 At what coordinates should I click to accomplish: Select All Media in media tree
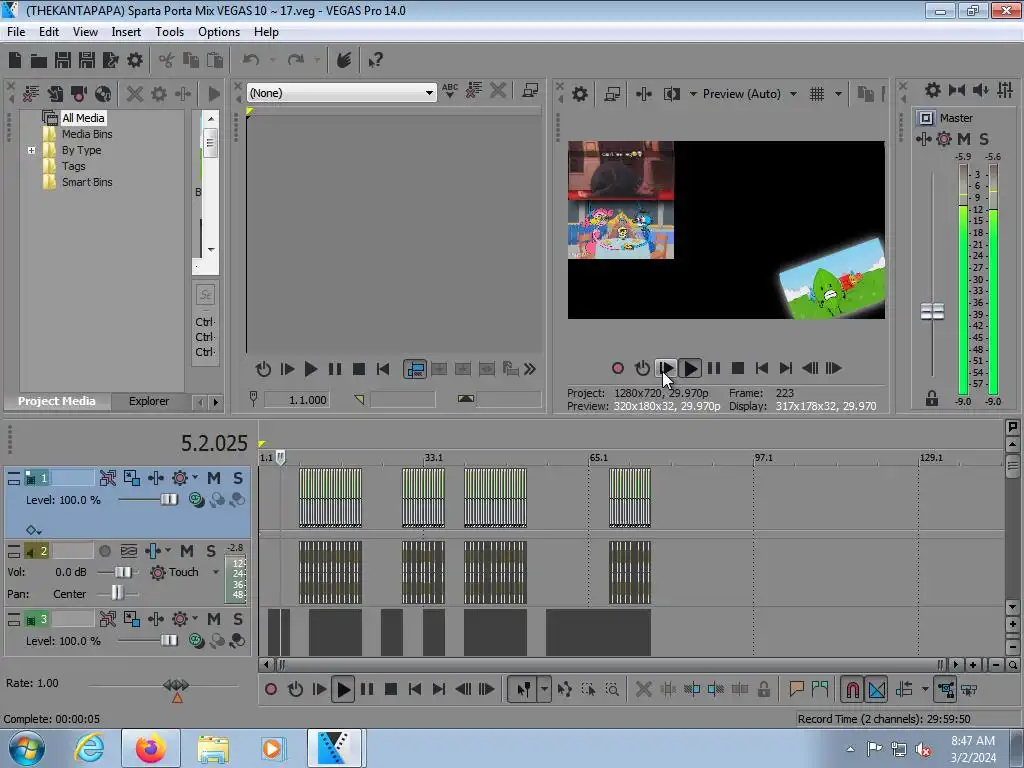tap(83, 118)
